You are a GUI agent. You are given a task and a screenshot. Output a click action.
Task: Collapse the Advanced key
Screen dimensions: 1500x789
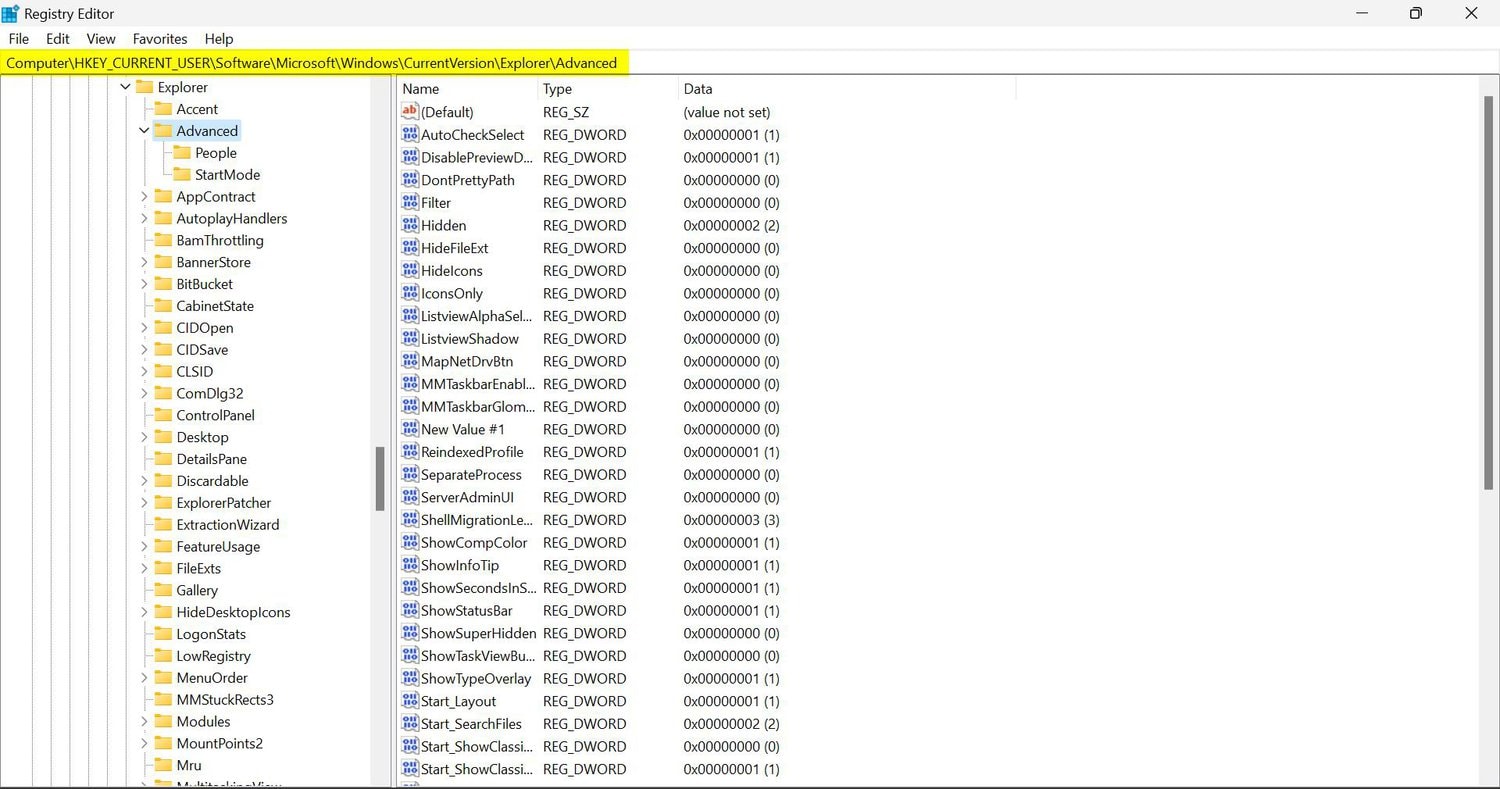[x=144, y=131]
